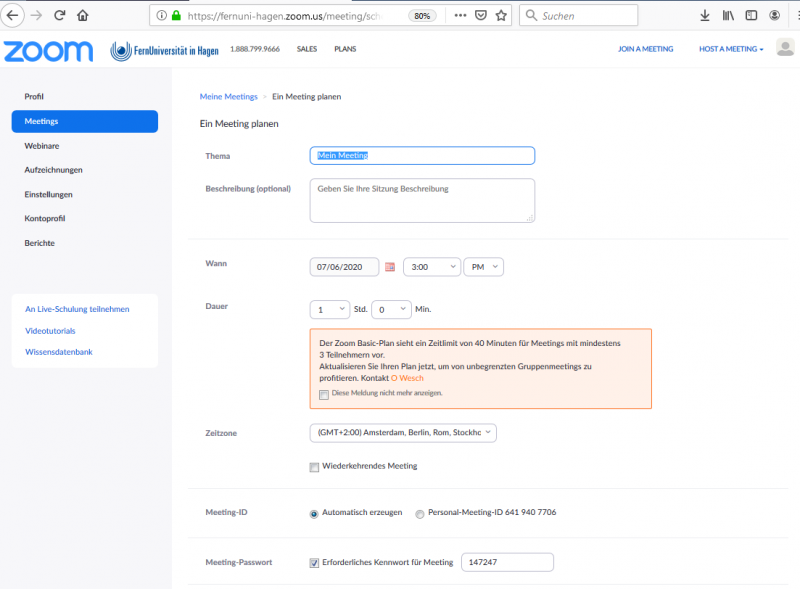Reload the page with the refresh icon
This screenshot has width=800, height=589.
pos(60,15)
